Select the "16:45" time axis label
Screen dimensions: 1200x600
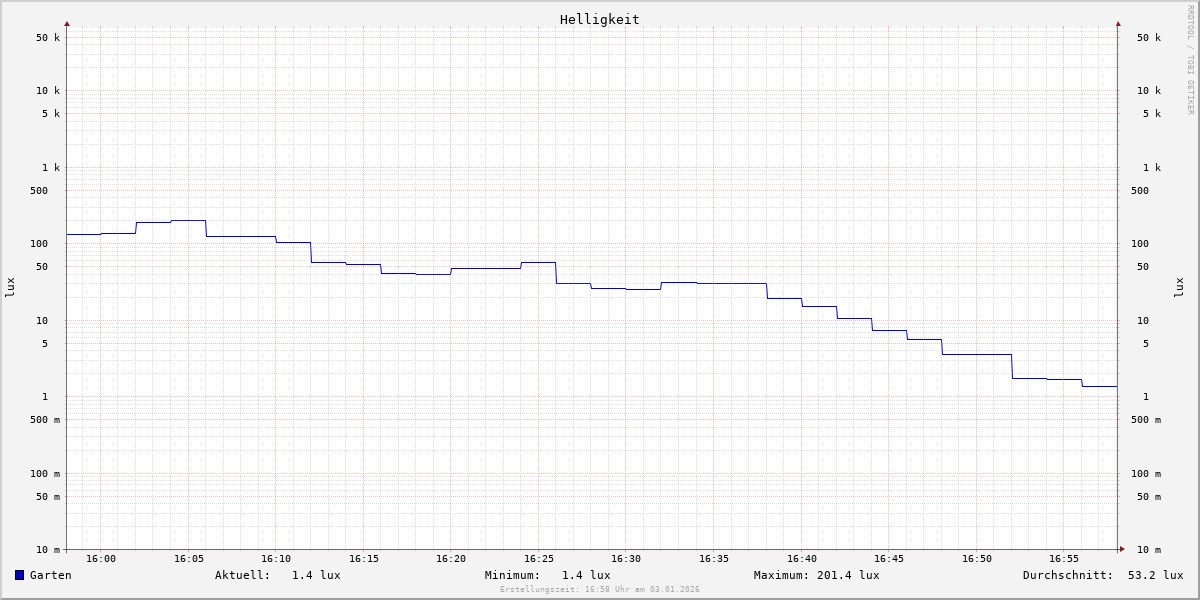tap(889, 559)
